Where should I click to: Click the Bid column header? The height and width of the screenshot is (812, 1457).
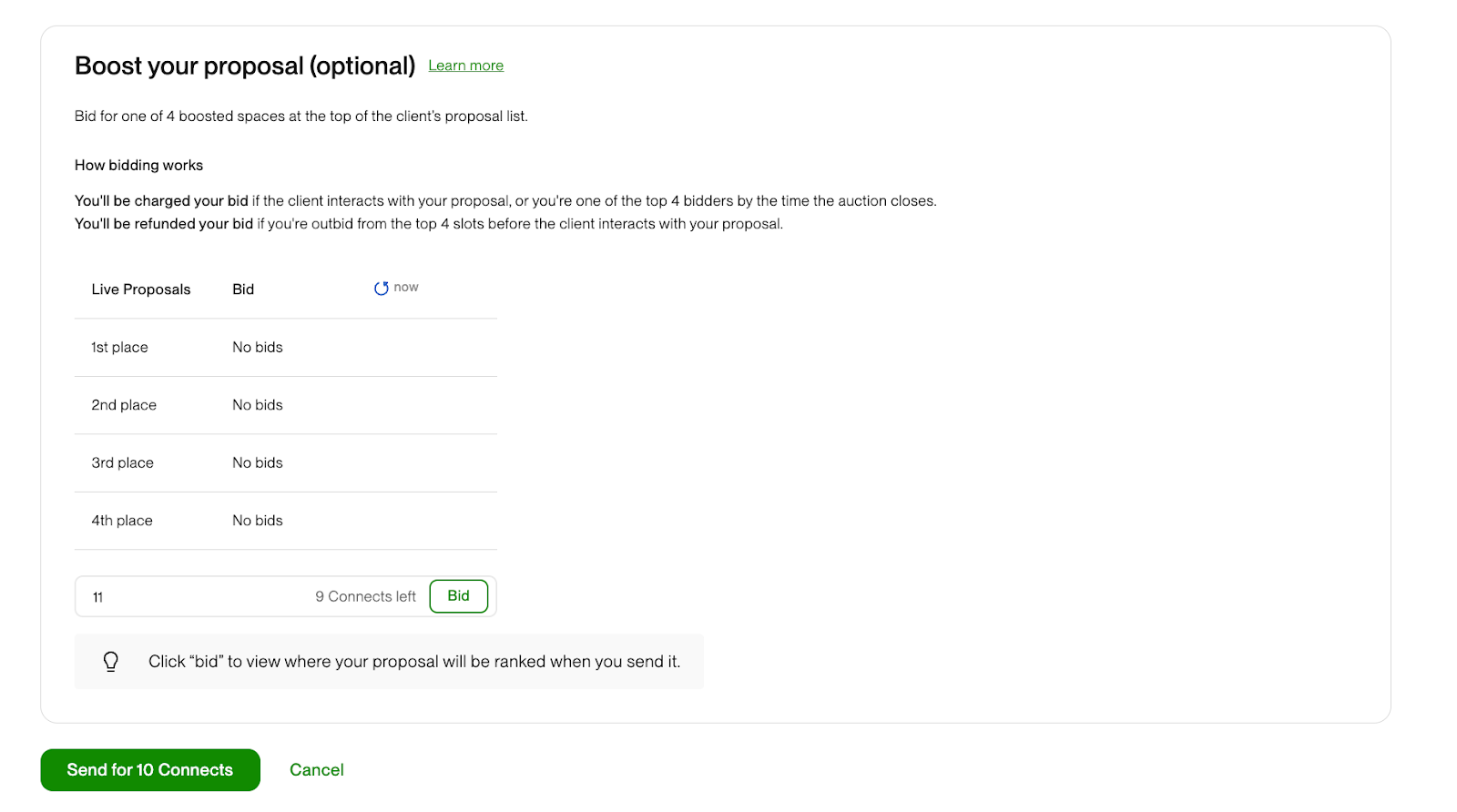point(242,289)
